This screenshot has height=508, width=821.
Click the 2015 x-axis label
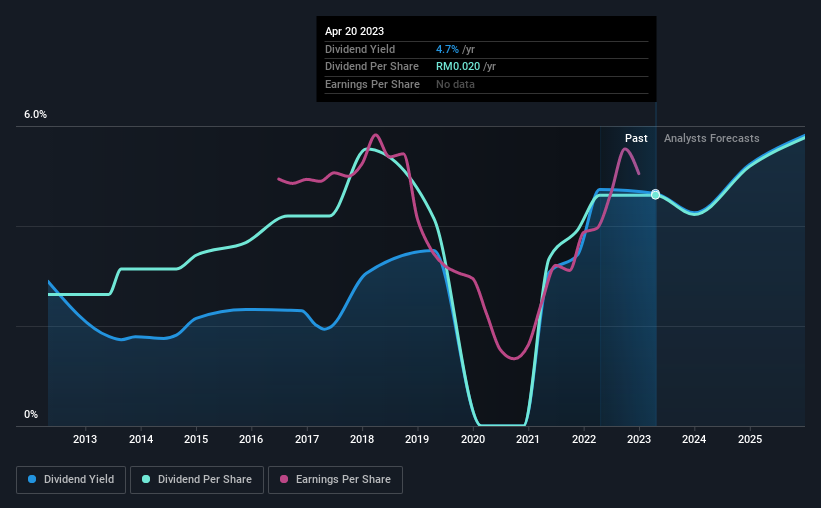(x=196, y=439)
